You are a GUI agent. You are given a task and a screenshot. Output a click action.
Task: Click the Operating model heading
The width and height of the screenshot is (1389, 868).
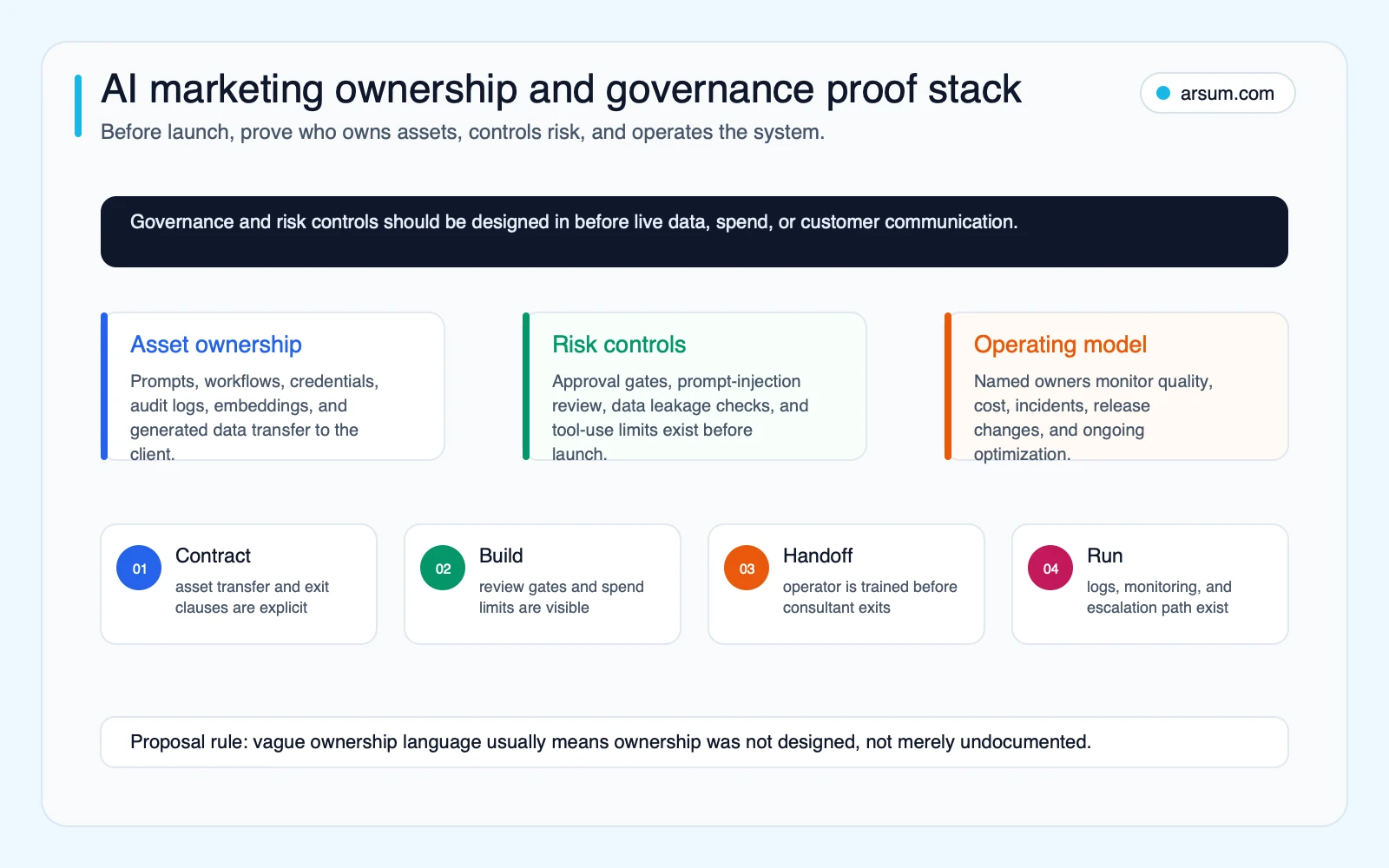tap(1060, 345)
